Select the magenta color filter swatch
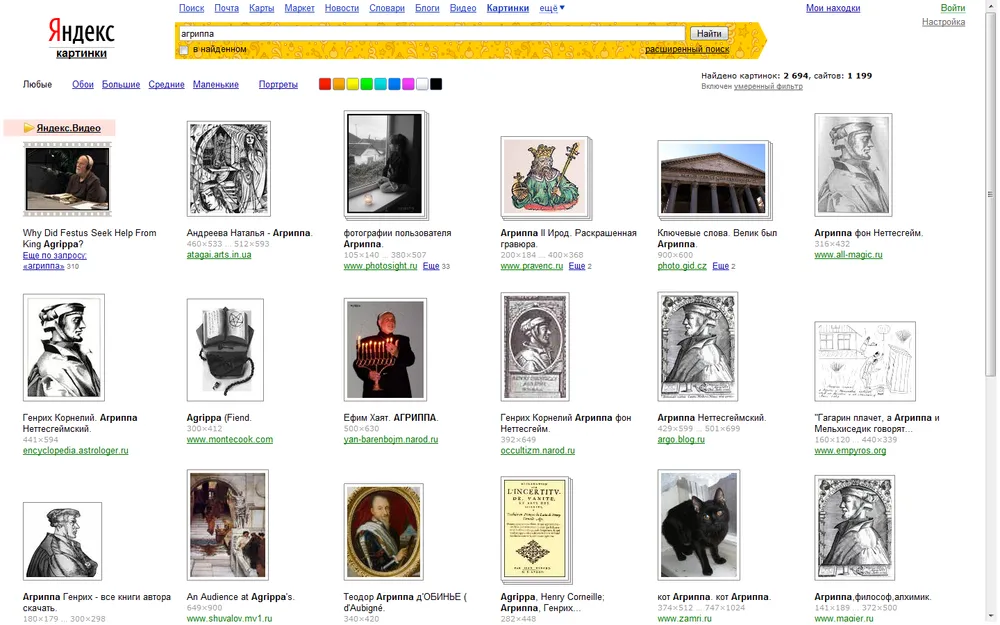 click(408, 84)
